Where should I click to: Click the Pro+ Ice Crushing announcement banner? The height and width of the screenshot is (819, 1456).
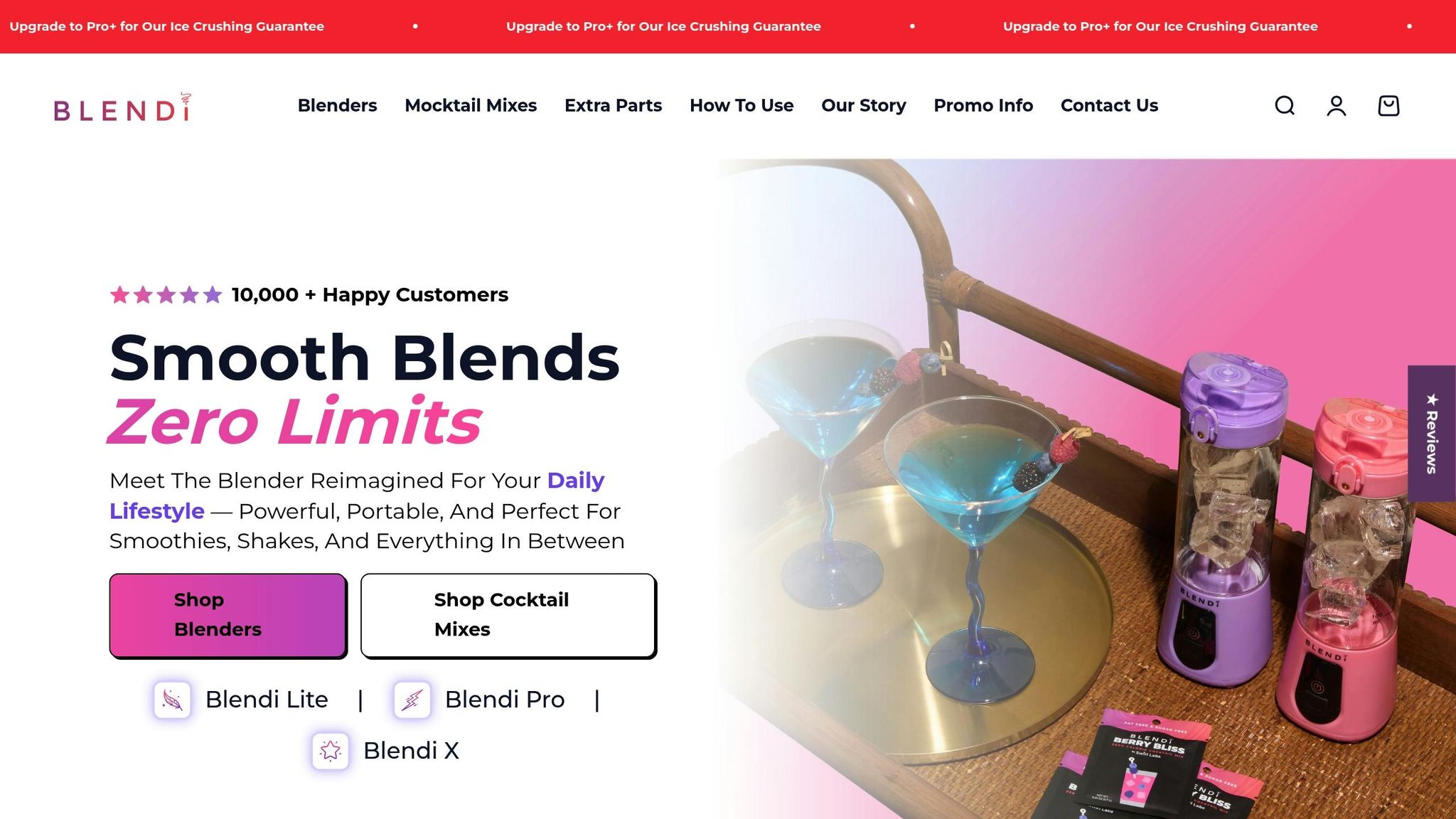[728, 26]
